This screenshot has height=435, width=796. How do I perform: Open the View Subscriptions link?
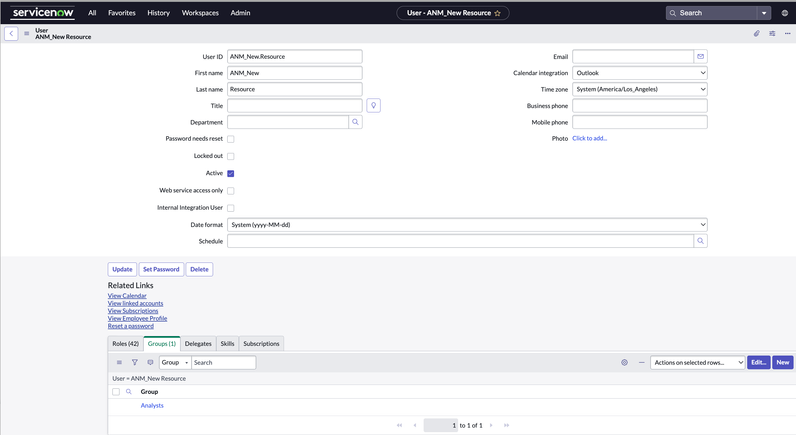click(x=133, y=311)
